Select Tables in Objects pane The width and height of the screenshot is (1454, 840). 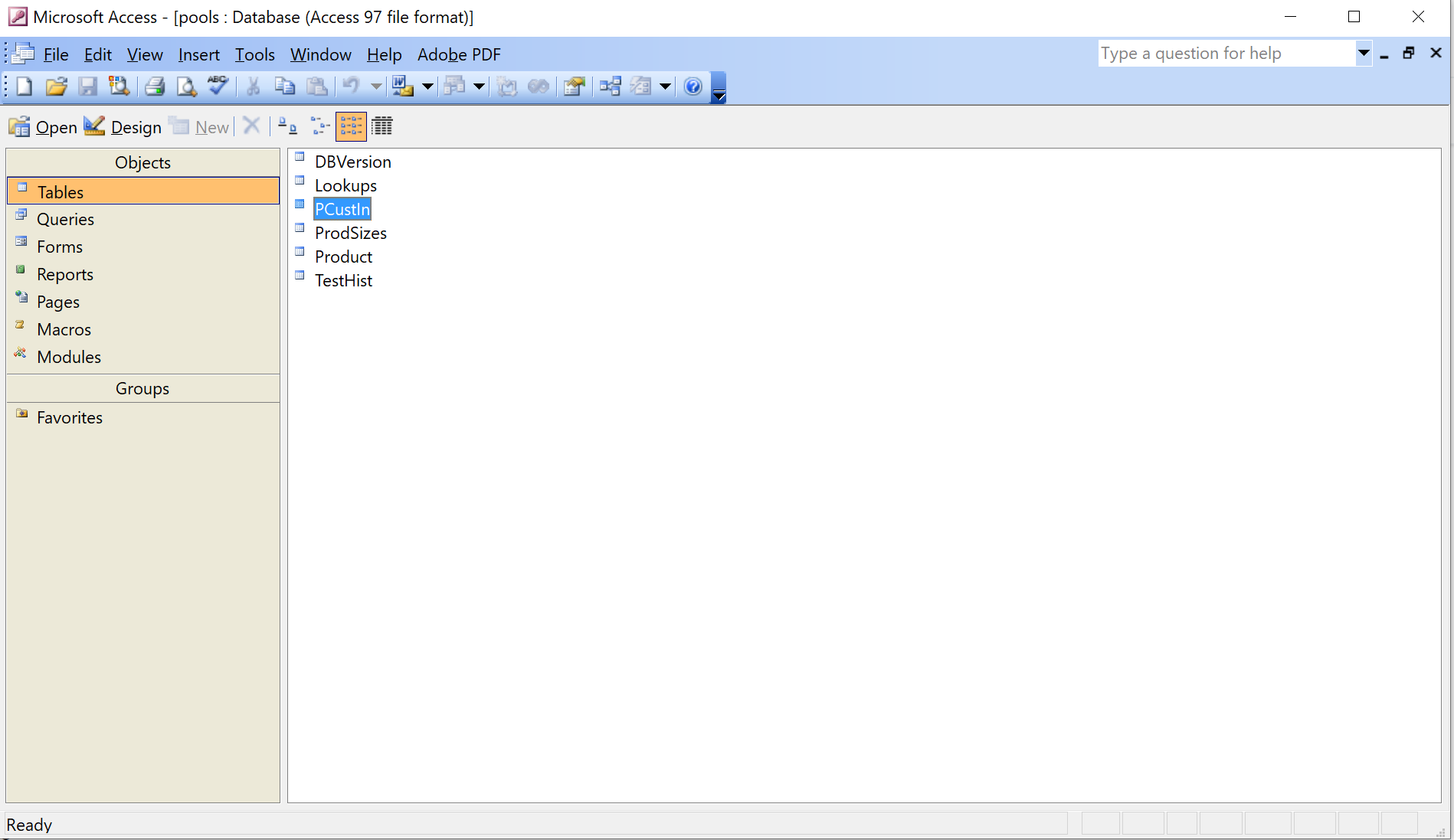[143, 191]
